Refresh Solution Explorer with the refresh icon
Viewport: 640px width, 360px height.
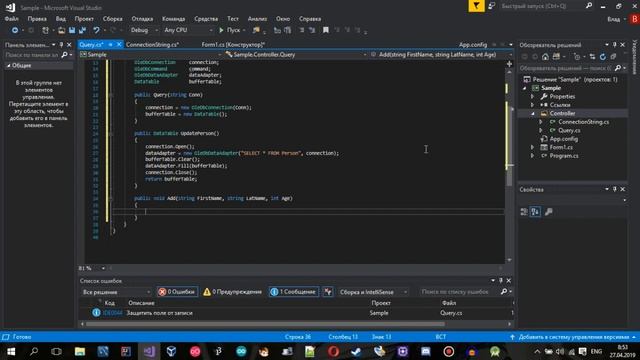[x=602, y=57]
